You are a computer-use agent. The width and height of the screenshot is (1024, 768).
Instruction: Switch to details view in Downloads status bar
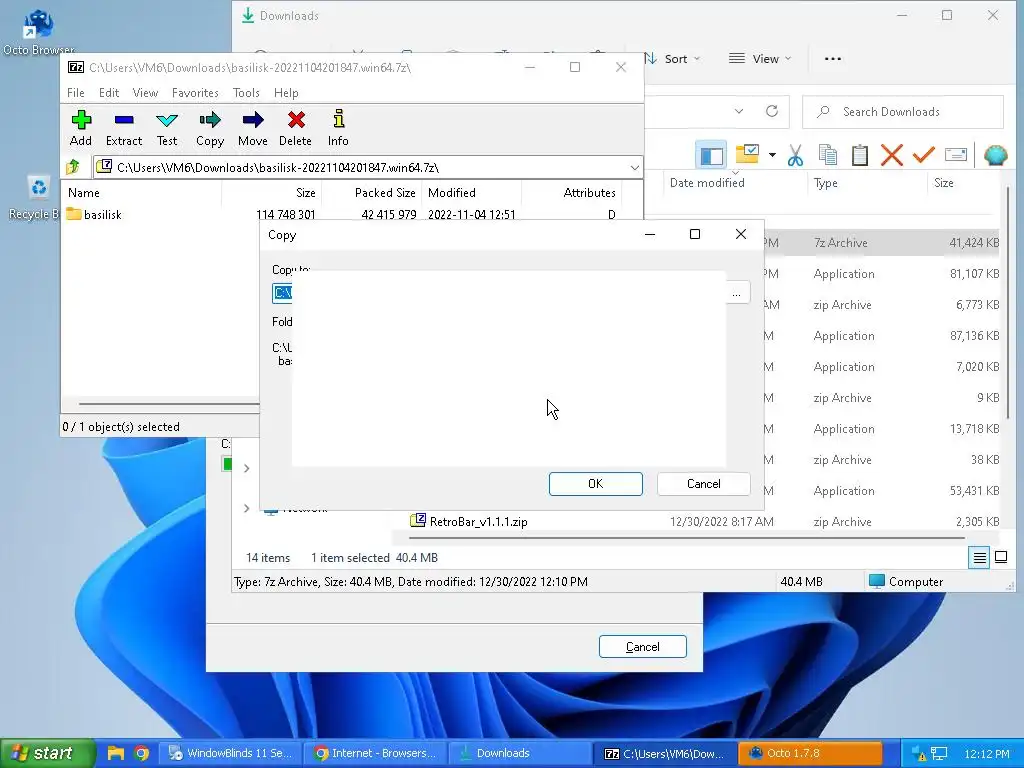click(x=979, y=558)
